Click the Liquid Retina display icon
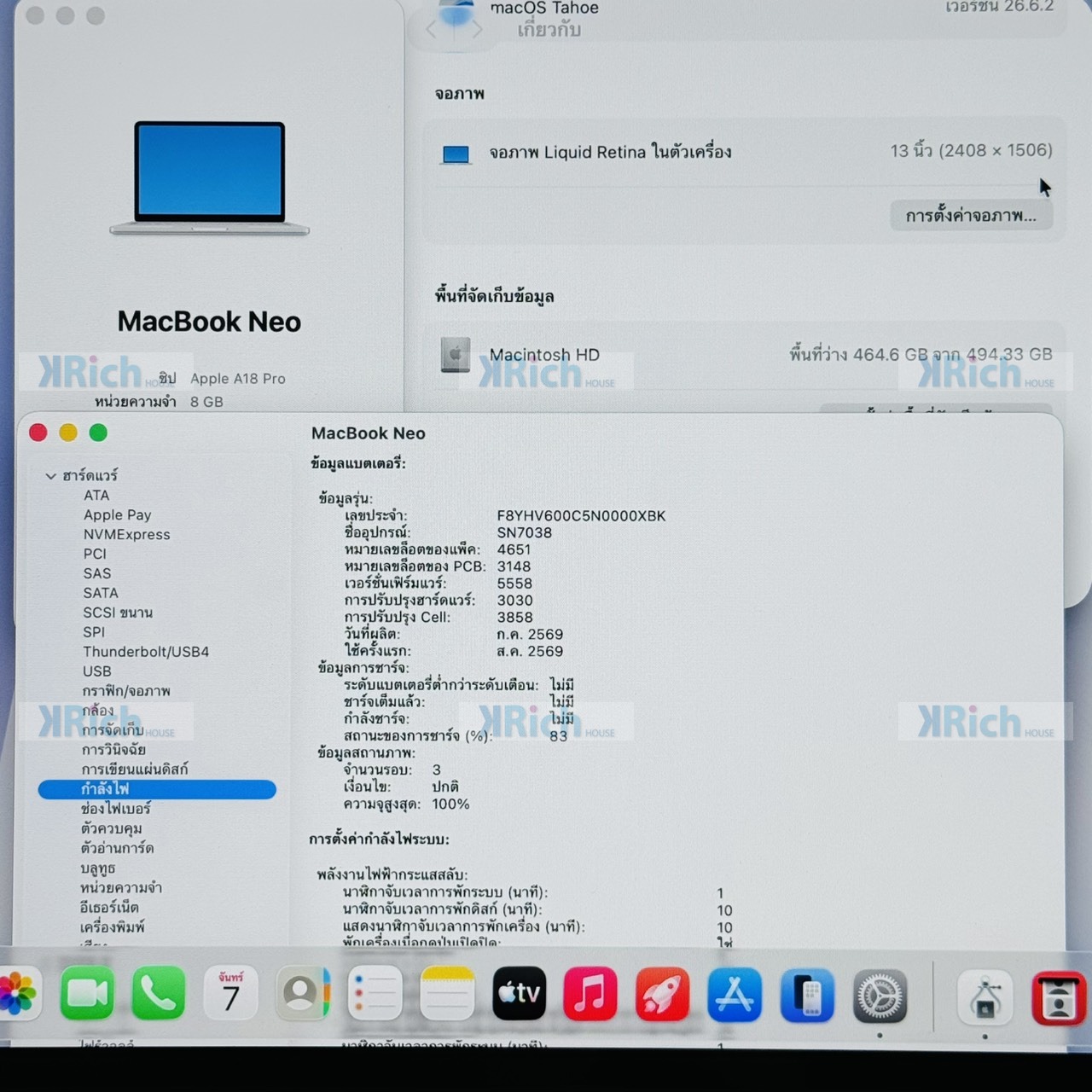Viewport: 1092px width, 1092px height. tap(456, 154)
